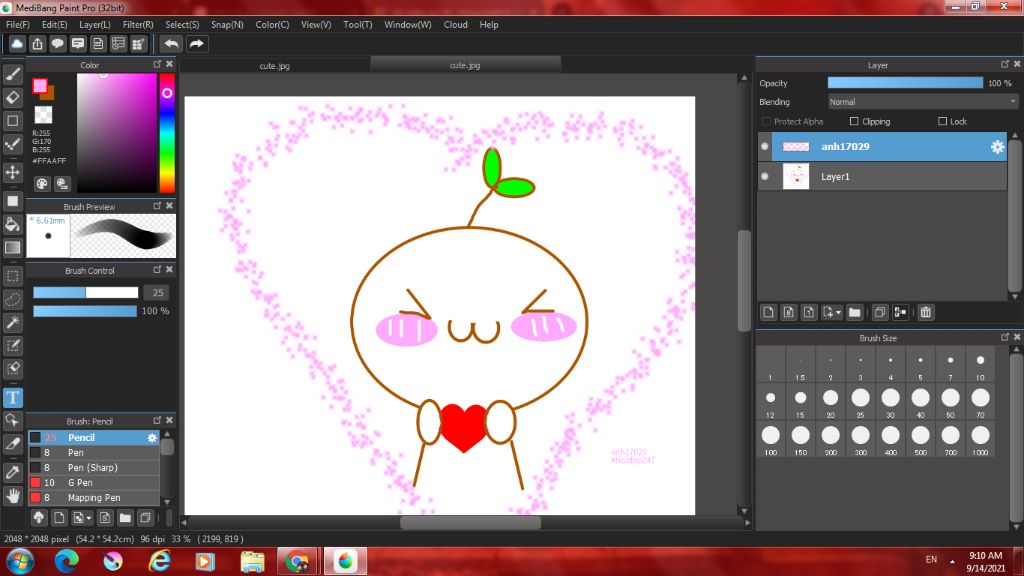This screenshot has height=576, width=1024.
Task: Select transparent color swatch
Action: point(43,115)
